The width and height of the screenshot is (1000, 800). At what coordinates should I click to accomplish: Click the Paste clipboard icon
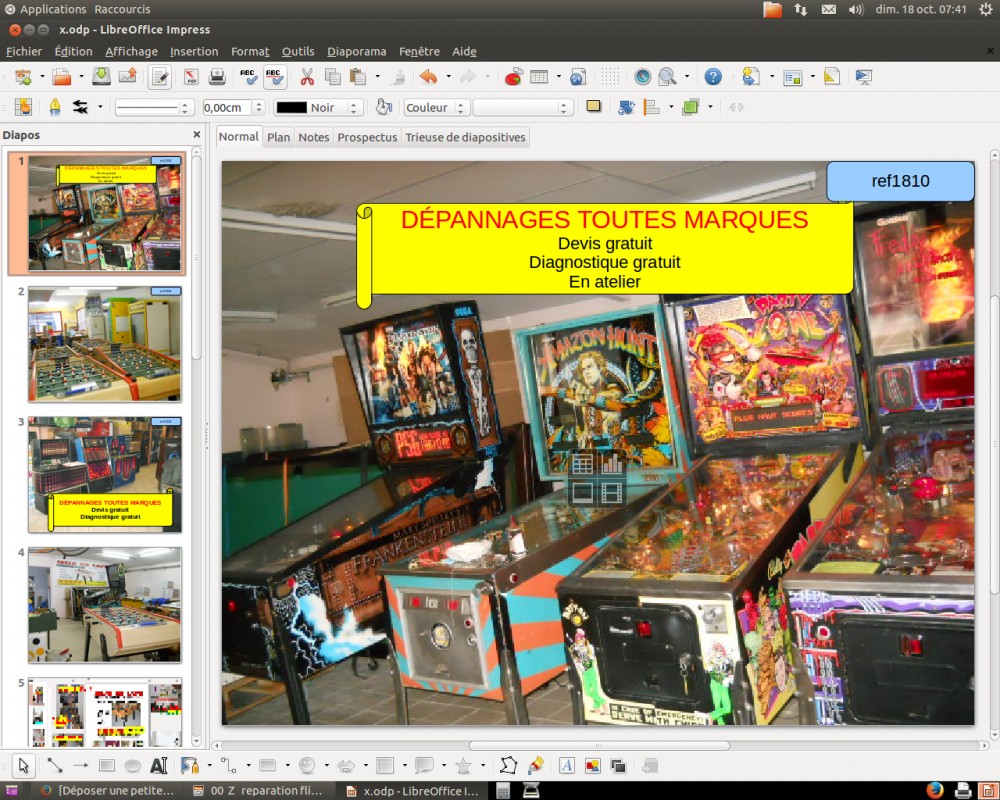click(x=358, y=77)
